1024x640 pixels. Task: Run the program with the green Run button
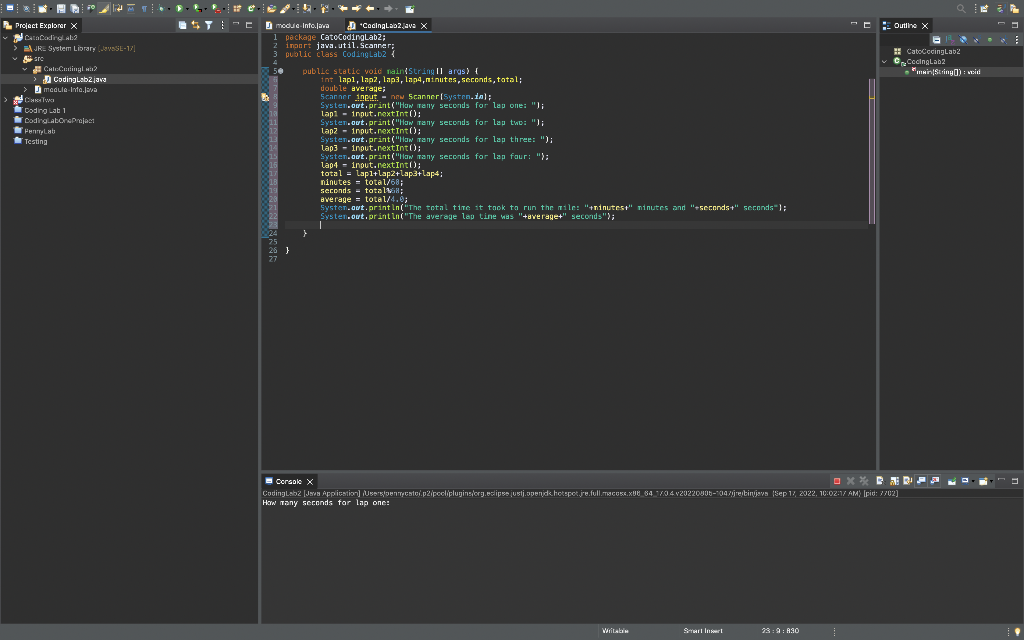[x=179, y=8]
